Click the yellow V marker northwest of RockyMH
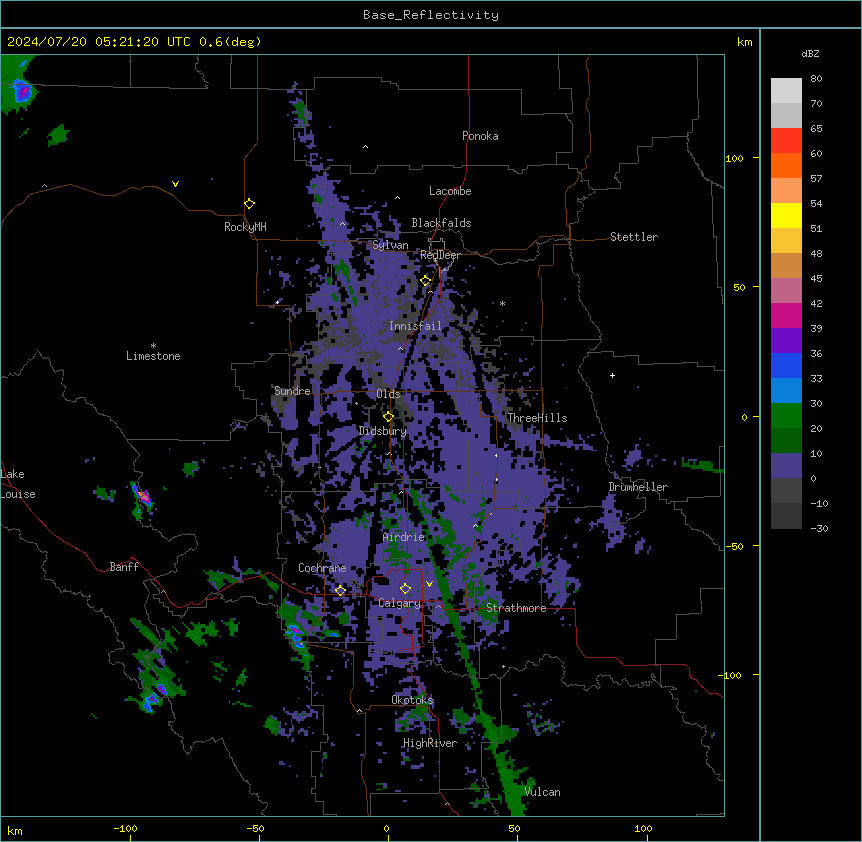Image resolution: width=862 pixels, height=842 pixels. point(175,184)
